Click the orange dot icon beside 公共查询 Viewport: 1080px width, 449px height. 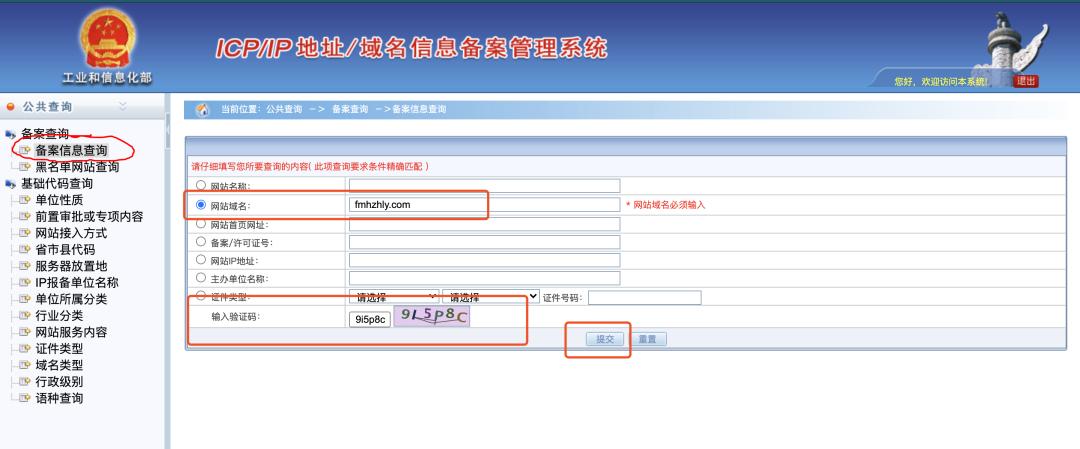[x=10, y=107]
